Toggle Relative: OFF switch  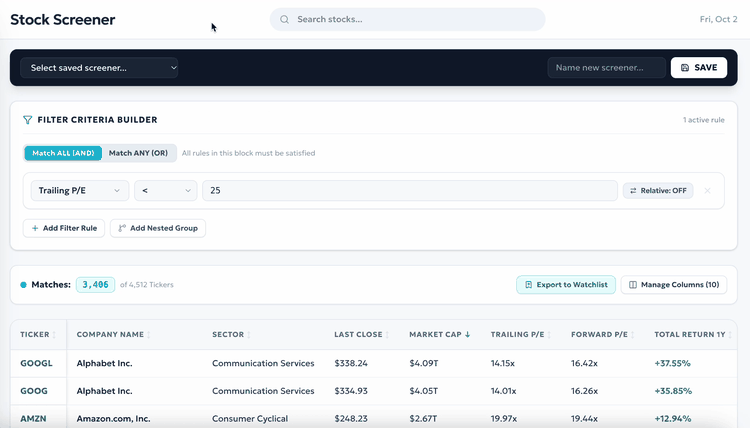pyautogui.click(x=658, y=191)
